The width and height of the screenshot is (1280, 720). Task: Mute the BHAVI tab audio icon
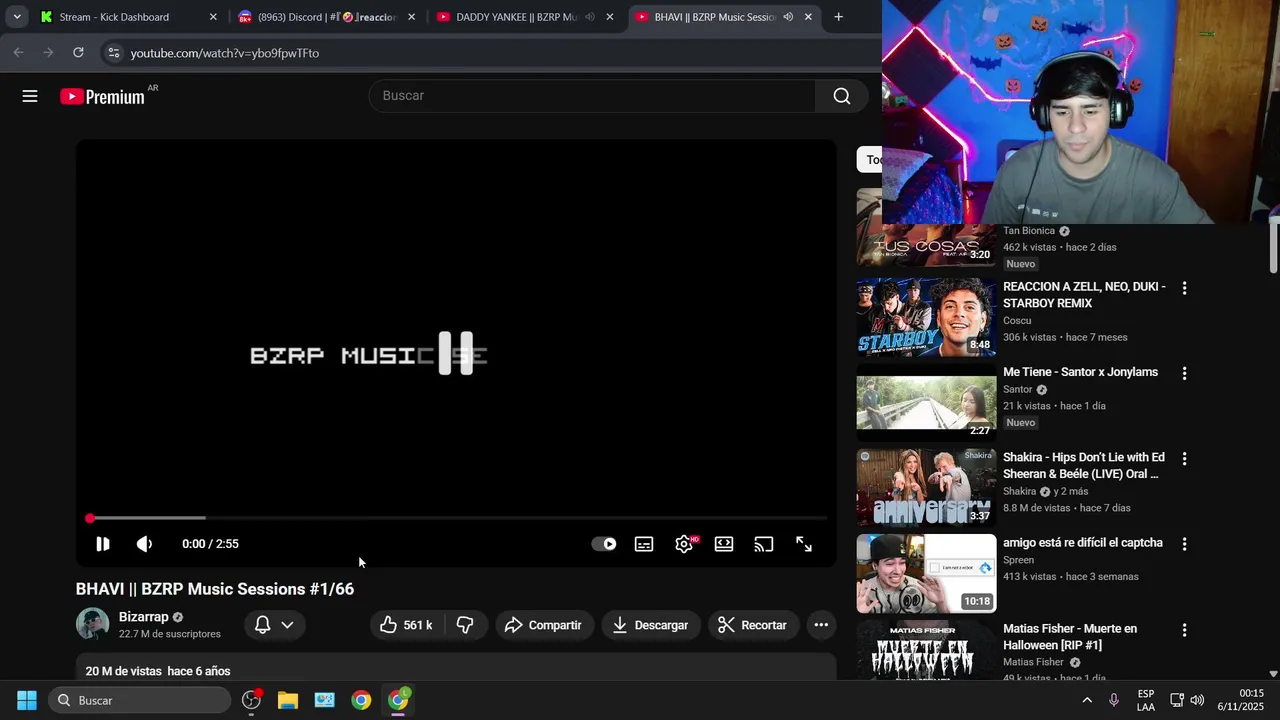788,17
